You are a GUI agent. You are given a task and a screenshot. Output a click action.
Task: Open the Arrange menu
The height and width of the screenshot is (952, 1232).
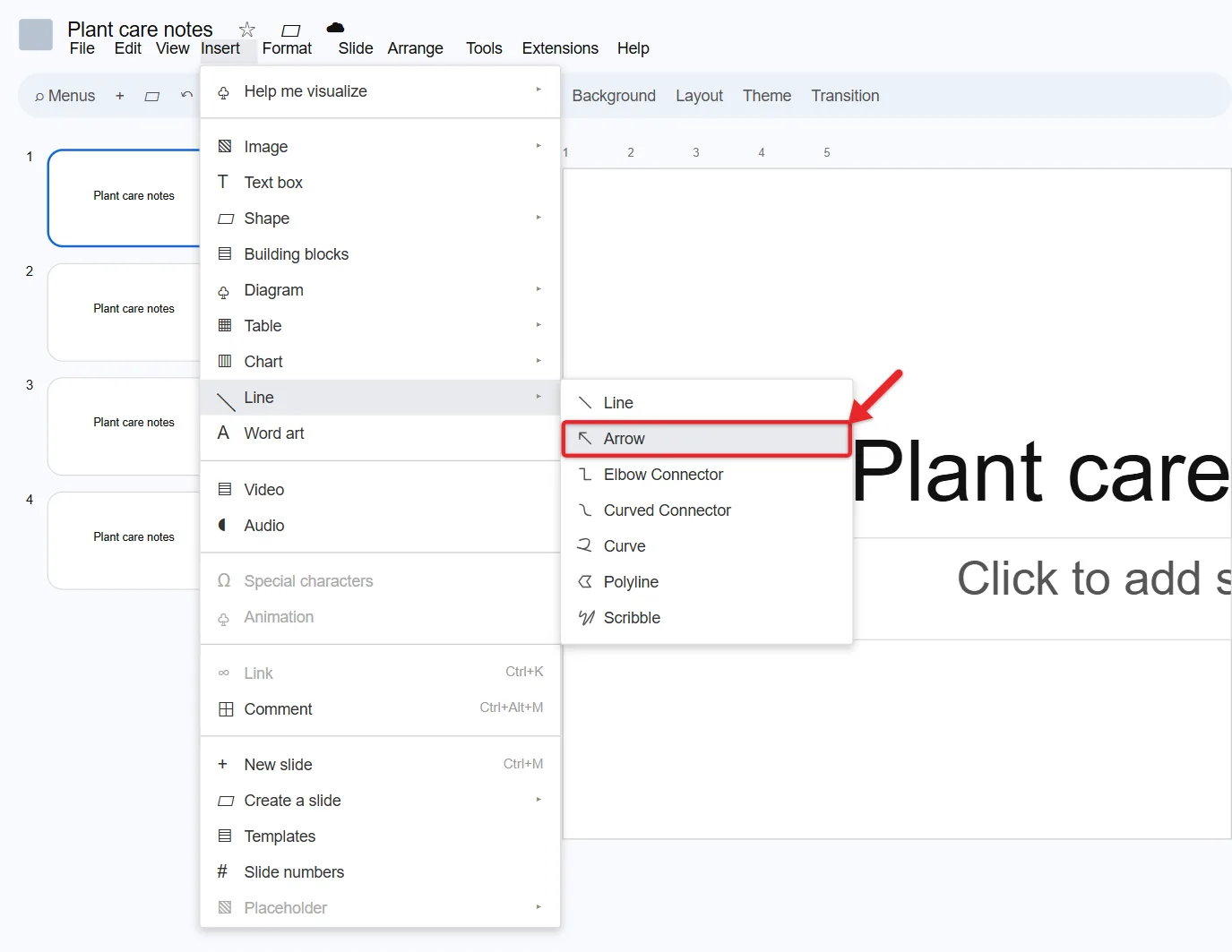click(415, 48)
